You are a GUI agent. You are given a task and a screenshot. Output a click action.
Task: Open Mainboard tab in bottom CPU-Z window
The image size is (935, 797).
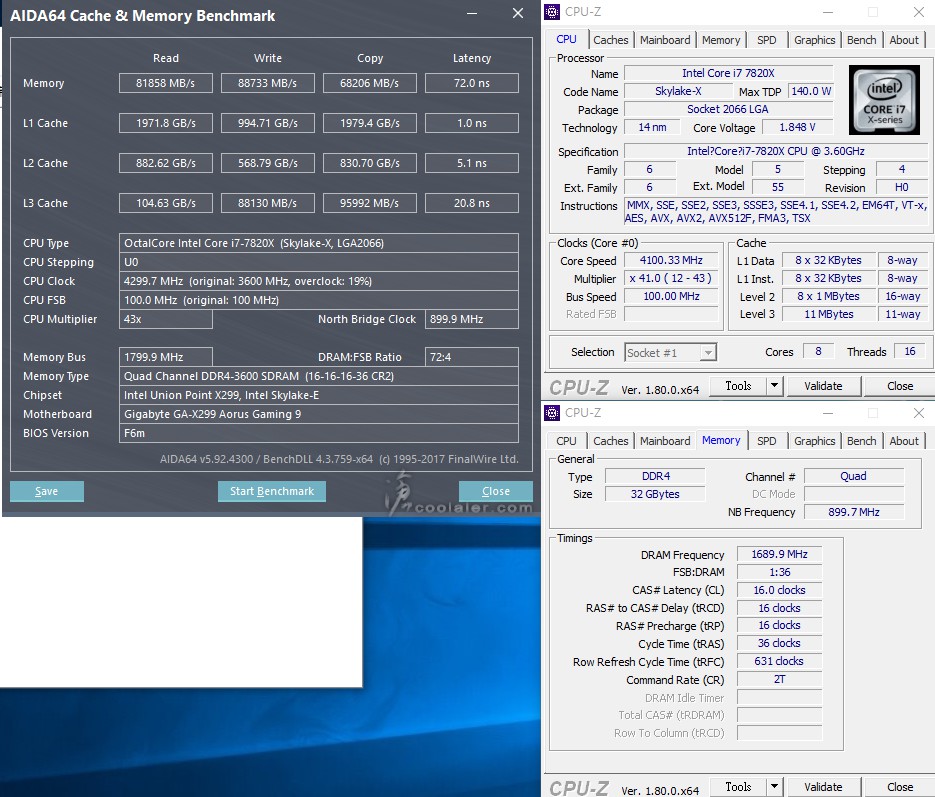coord(665,441)
